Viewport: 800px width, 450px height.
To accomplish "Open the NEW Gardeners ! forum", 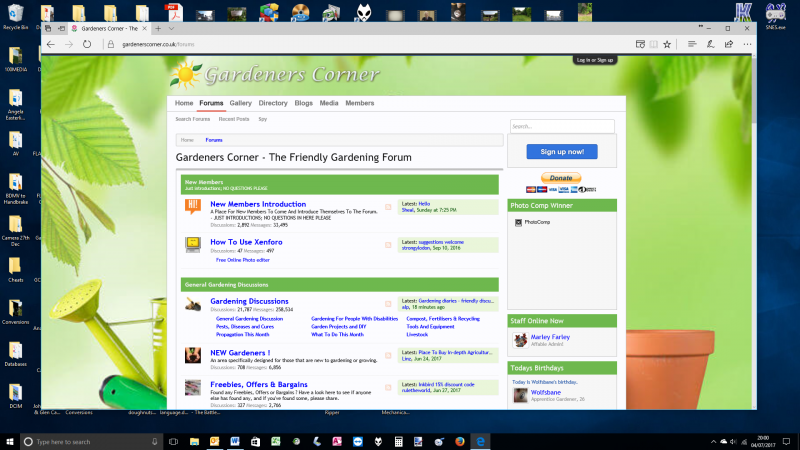I will 240,353.
